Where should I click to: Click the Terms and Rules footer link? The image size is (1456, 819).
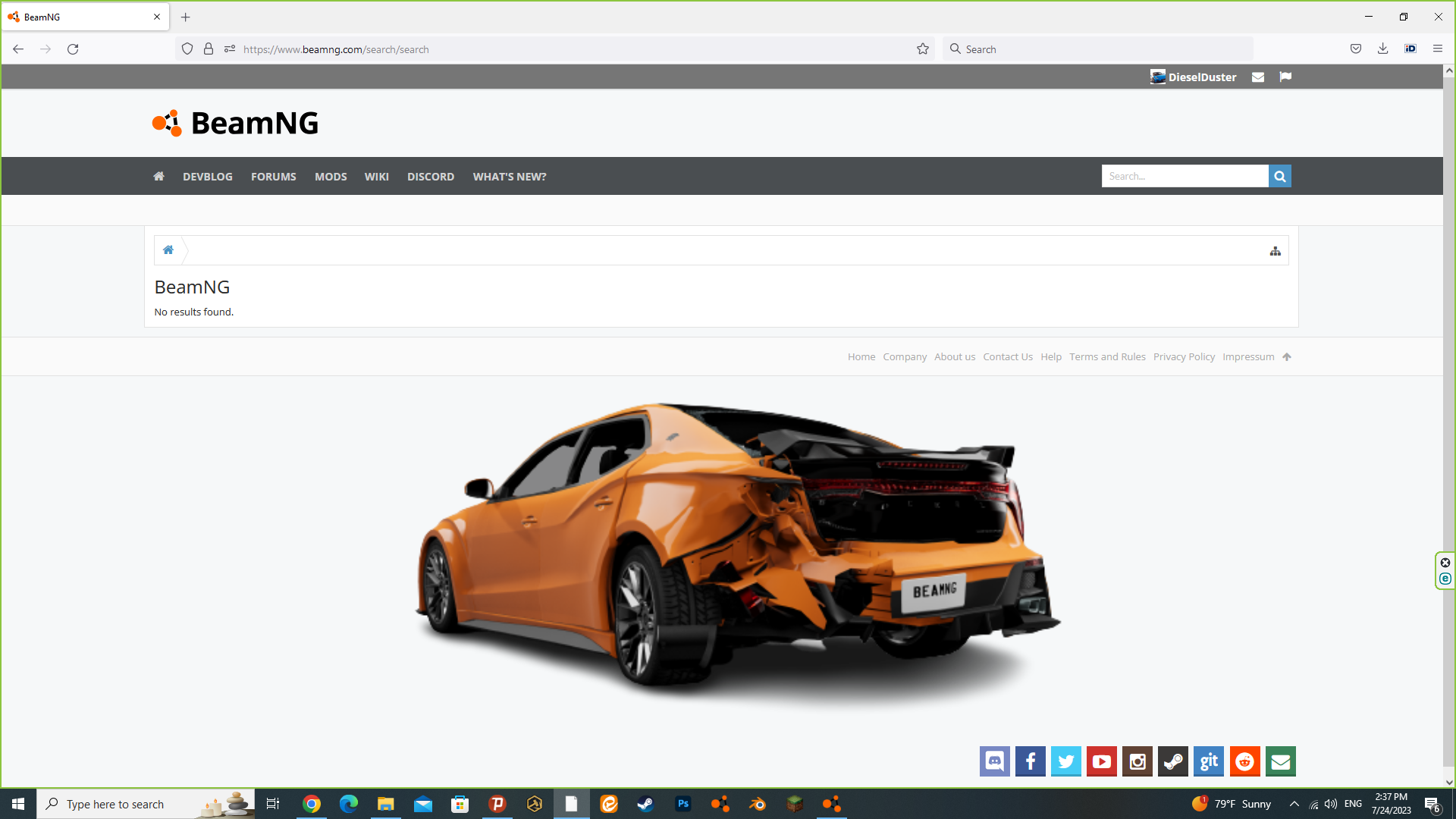pos(1106,356)
